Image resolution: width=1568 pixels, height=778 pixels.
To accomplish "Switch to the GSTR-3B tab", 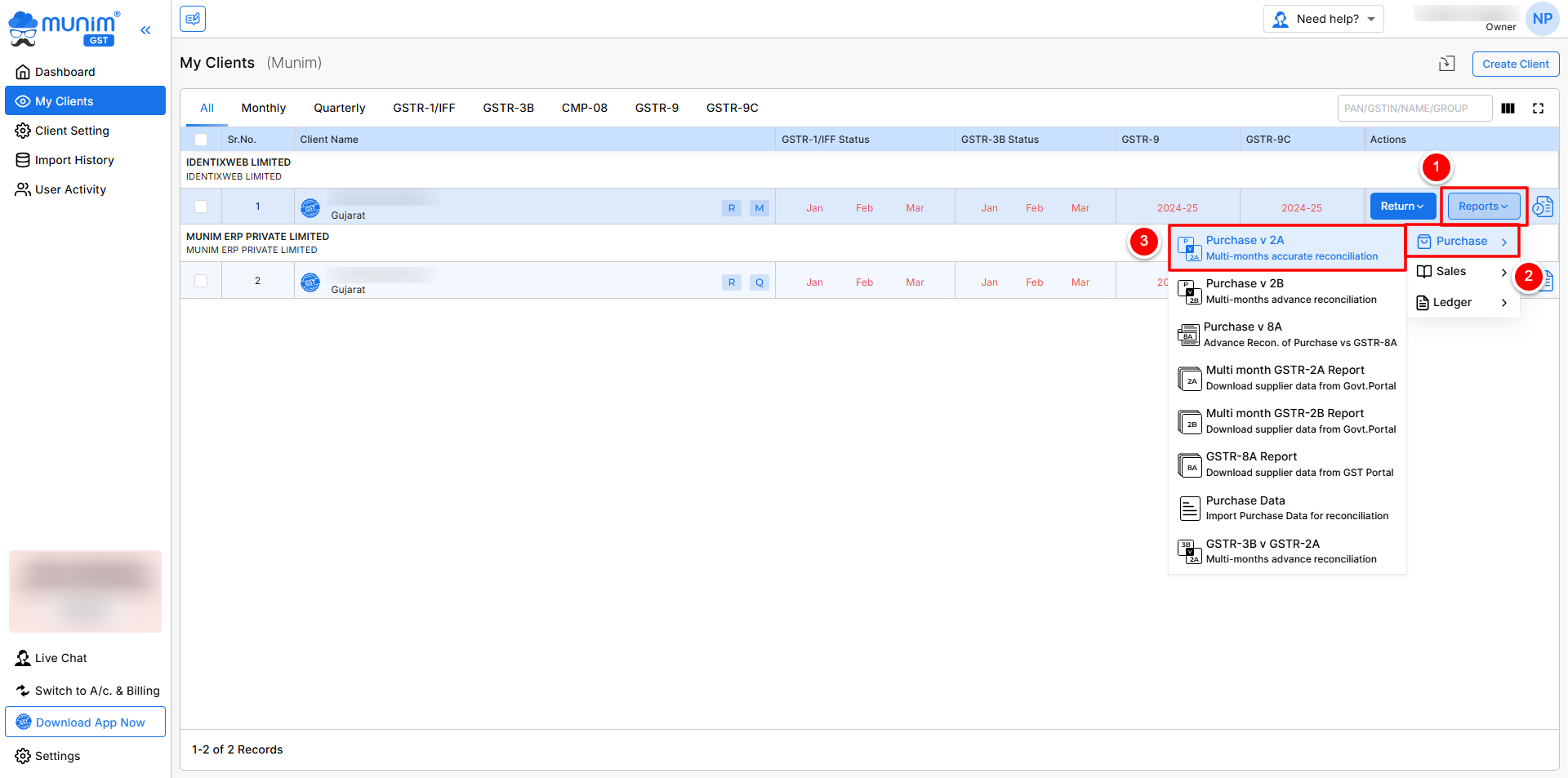I will [x=508, y=108].
